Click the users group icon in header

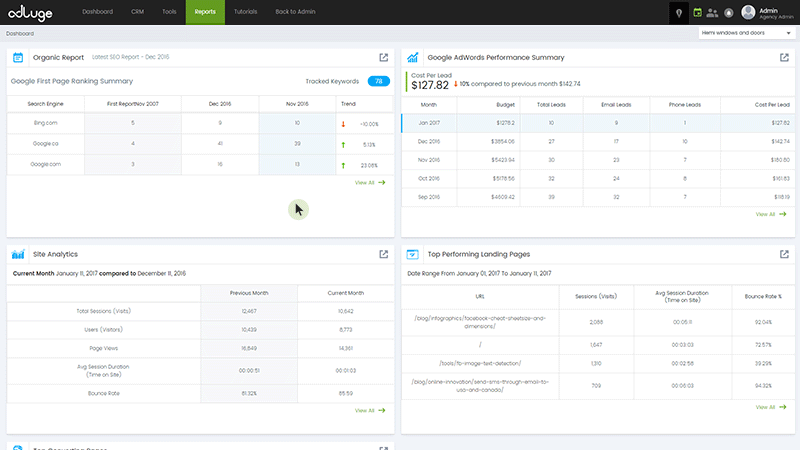pyautogui.click(x=712, y=13)
